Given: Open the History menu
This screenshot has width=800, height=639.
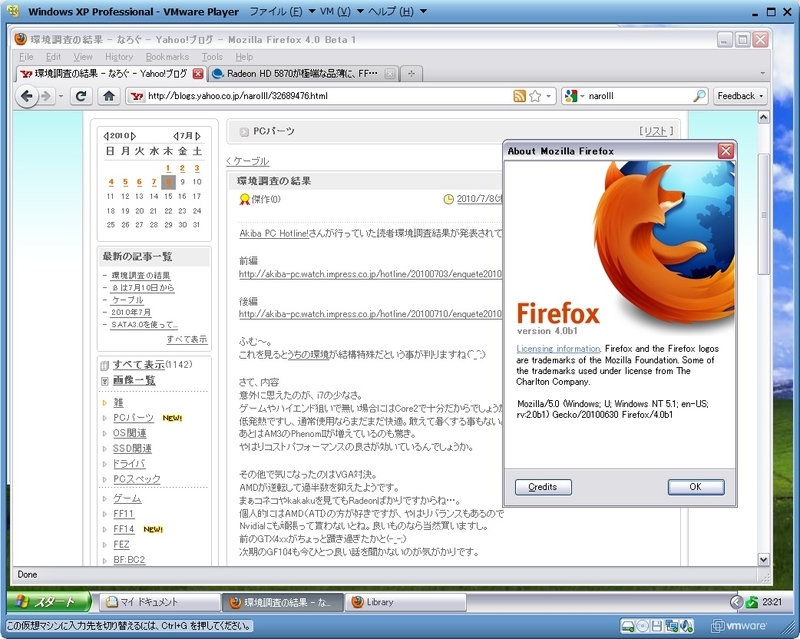Looking at the screenshot, I should 119,57.
